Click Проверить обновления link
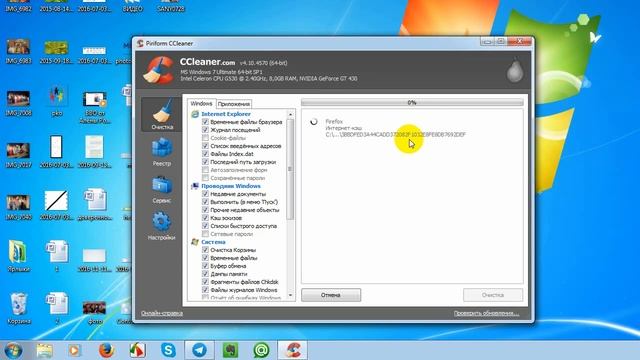640x360 pixels. pos(487,313)
